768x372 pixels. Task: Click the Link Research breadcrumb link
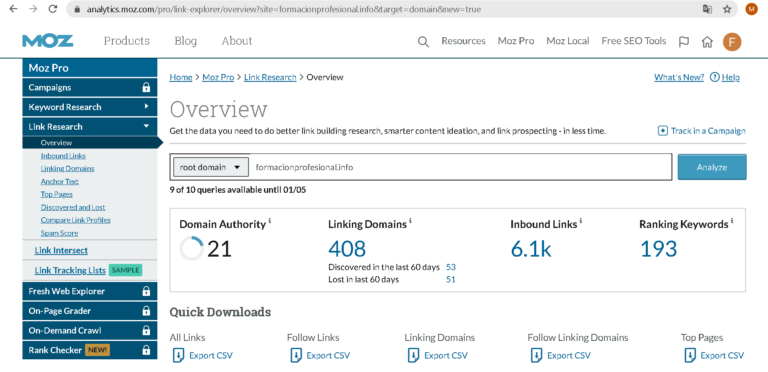coord(270,77)
